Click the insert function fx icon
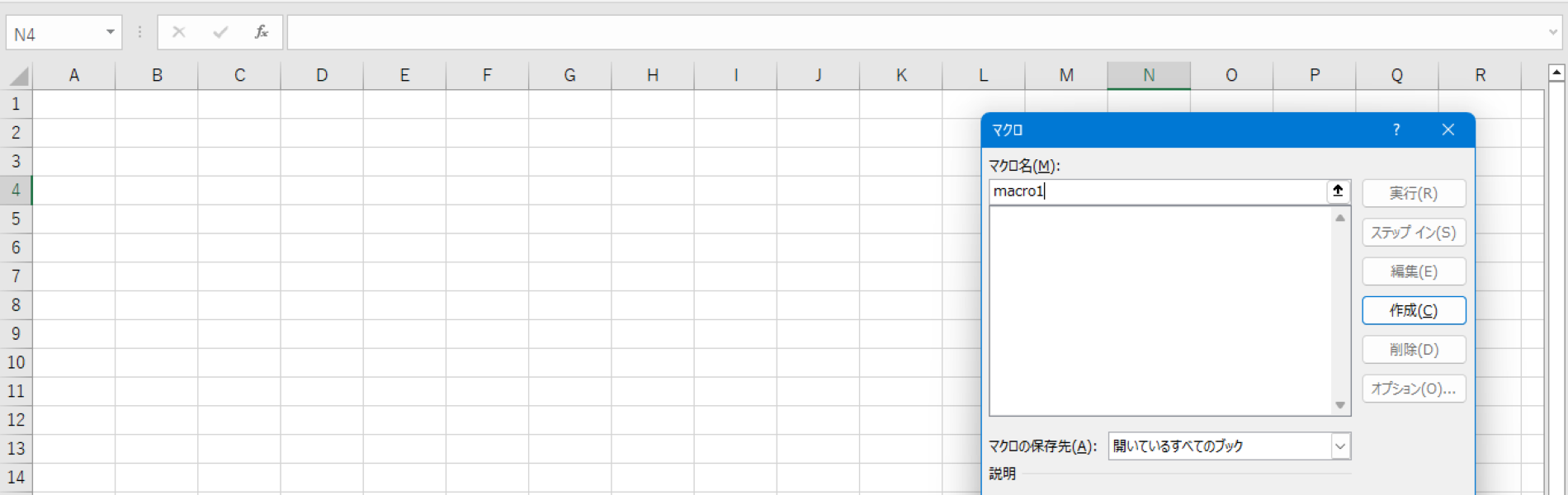 pyautogui.click(x=261, y=32)
